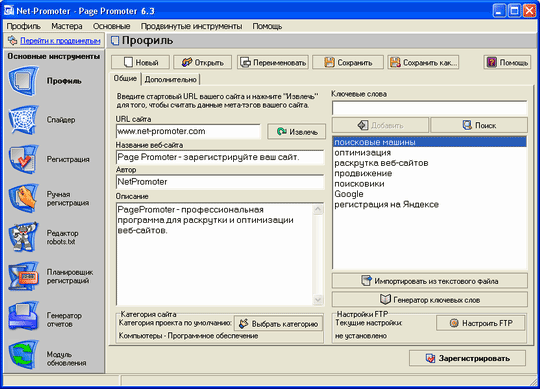Click Переименовать to rename profile
This screenshot has width=540, height=389.
coord(273,63)
